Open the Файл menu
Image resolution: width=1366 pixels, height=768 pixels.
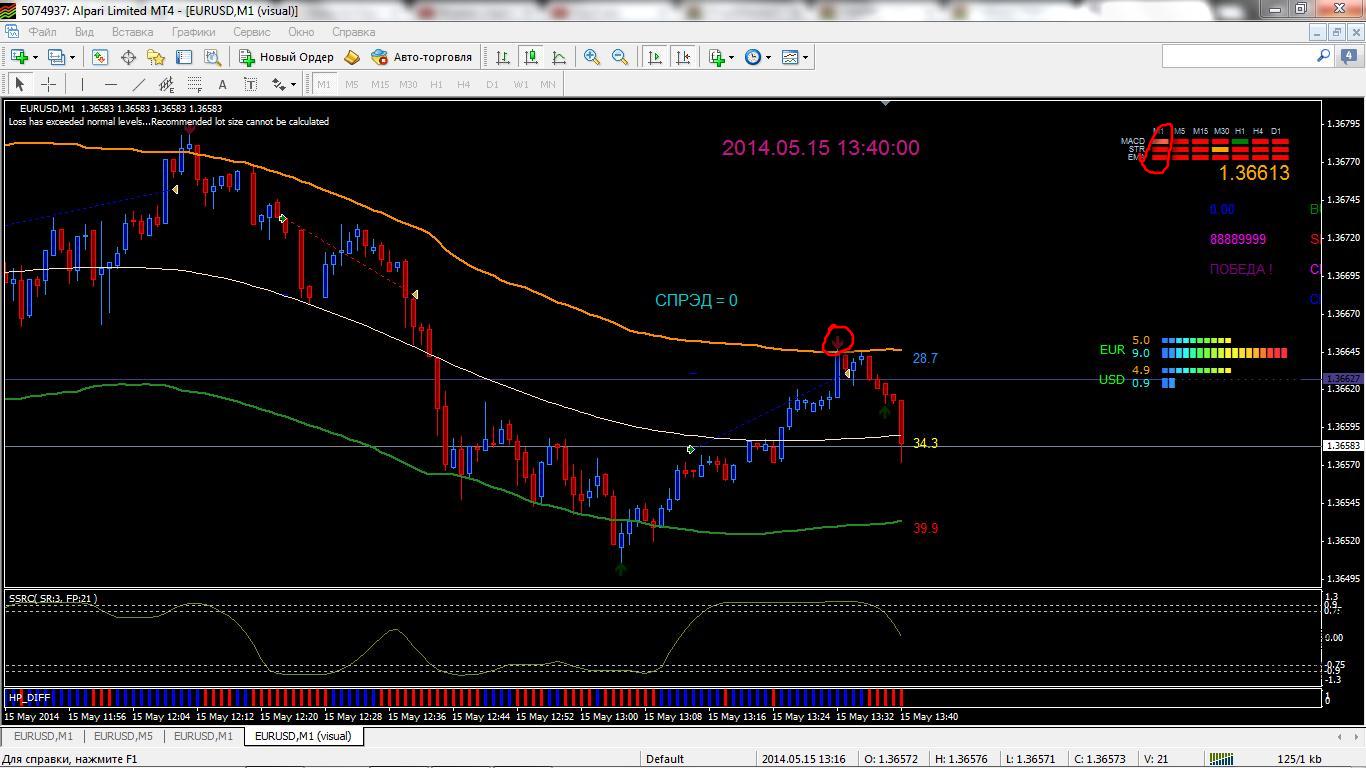(x=43, y=32)
